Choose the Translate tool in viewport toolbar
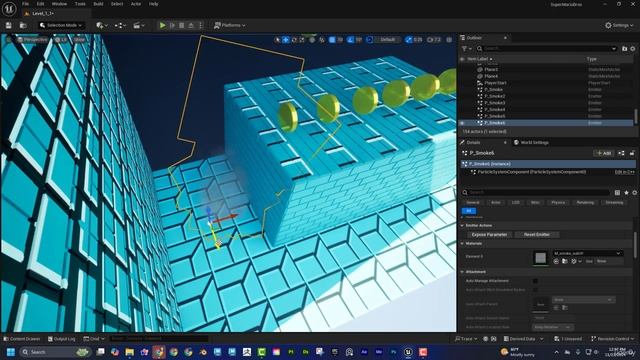The width and height of the screenshot is (640, 360). tap(286, 40)
